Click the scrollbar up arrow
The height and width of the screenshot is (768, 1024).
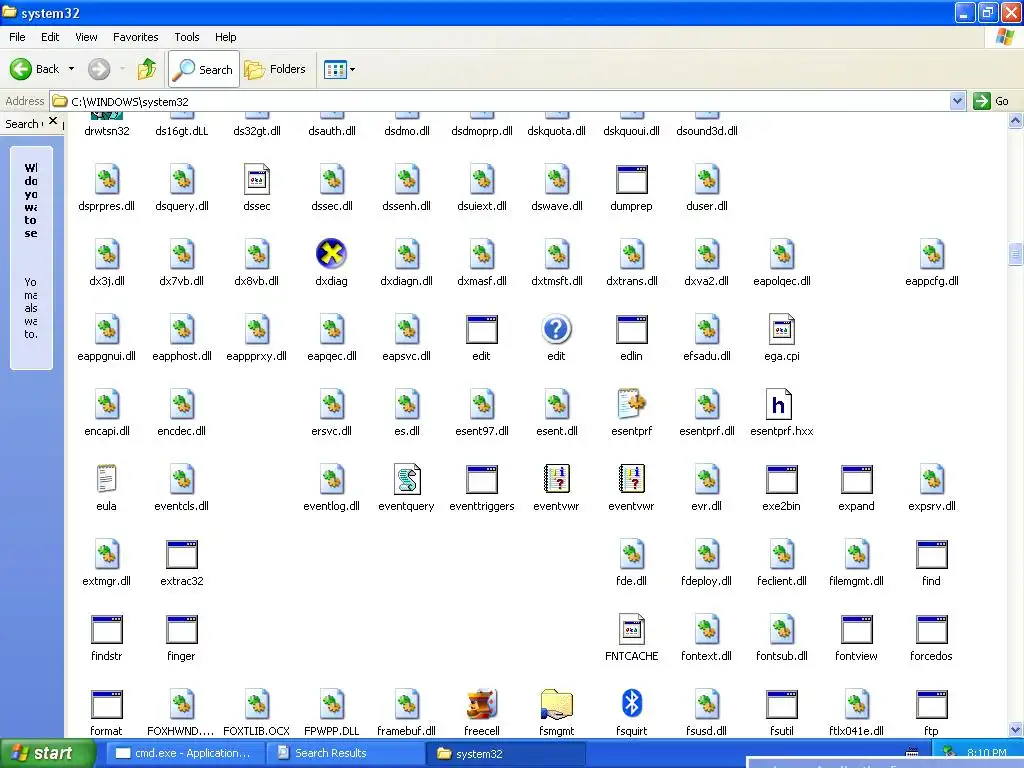(x=1015, y=120)
